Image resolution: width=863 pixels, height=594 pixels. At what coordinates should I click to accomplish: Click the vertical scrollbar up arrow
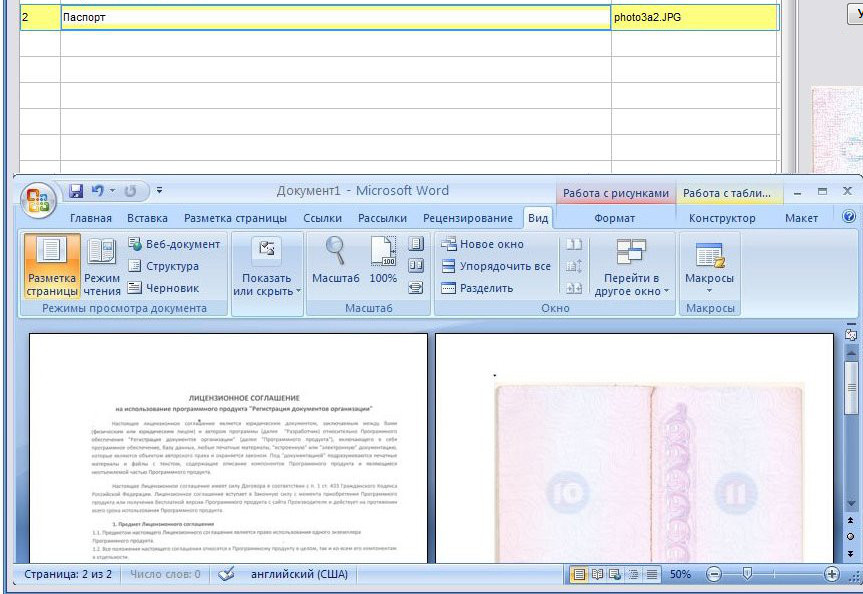pos(851,352)
